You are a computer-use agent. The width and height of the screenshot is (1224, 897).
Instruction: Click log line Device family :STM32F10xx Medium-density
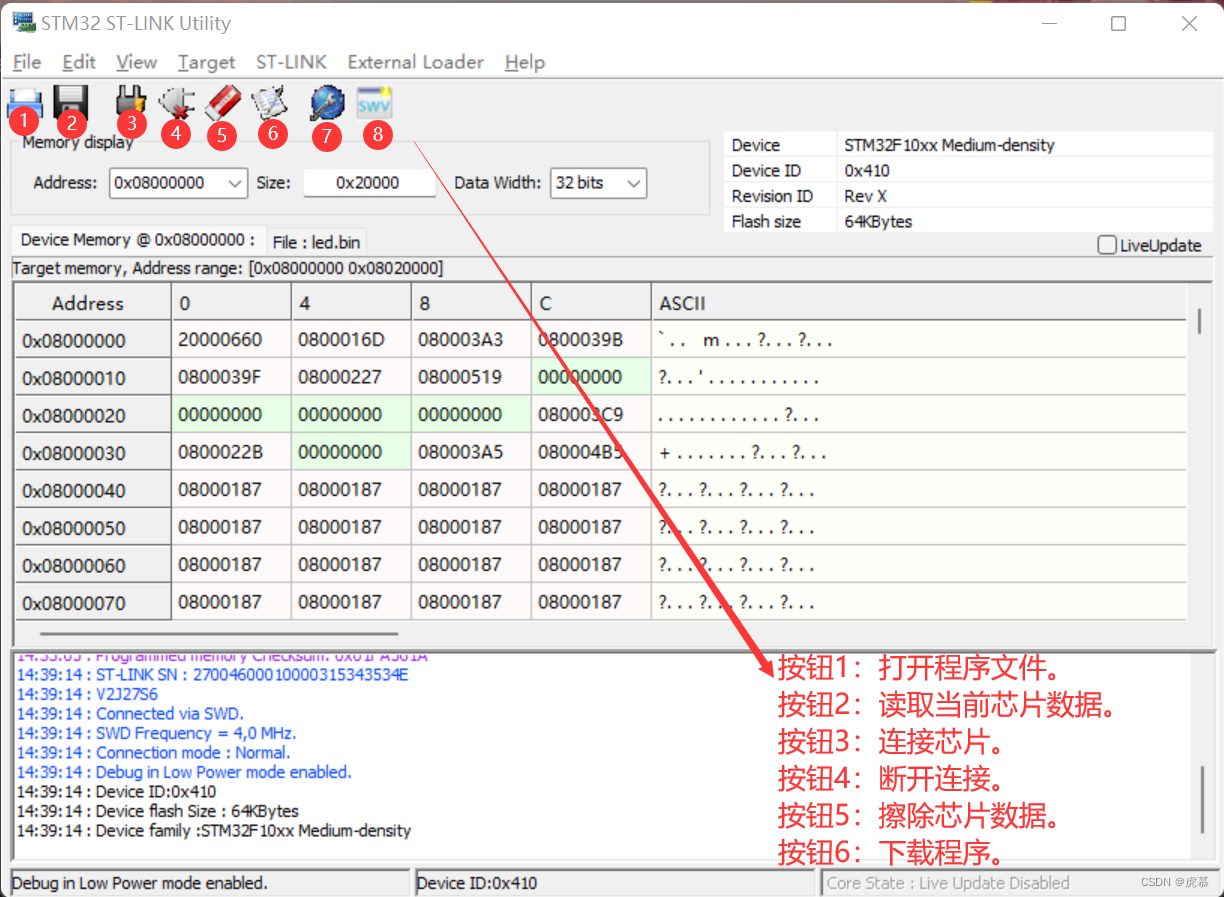tap(214, 831)
